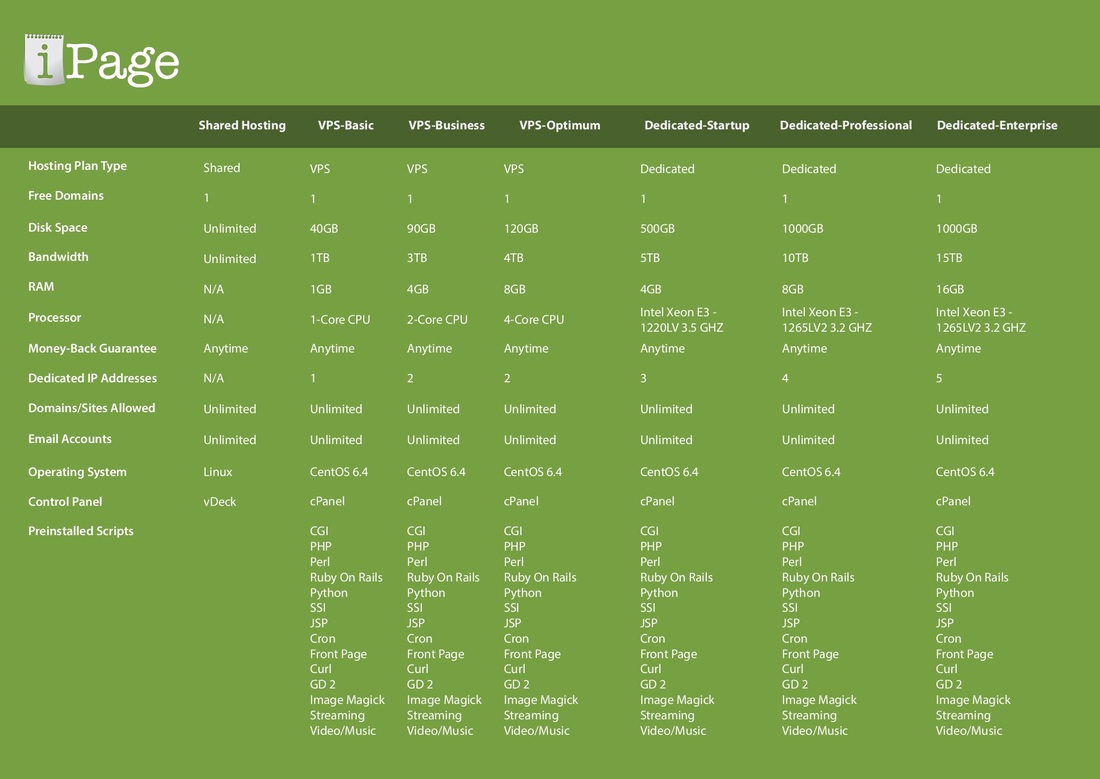Click the Dedicated-Startup column header
Screen dimensions: 1100x779
[696, 126]
